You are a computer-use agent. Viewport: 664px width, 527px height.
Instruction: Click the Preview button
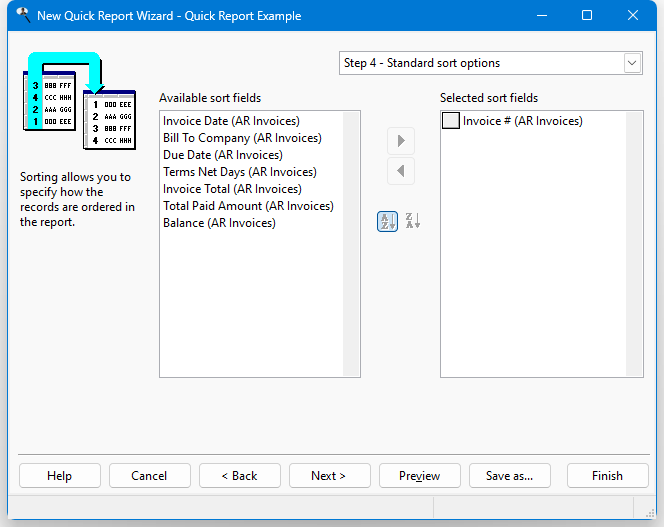coord(420,476)
